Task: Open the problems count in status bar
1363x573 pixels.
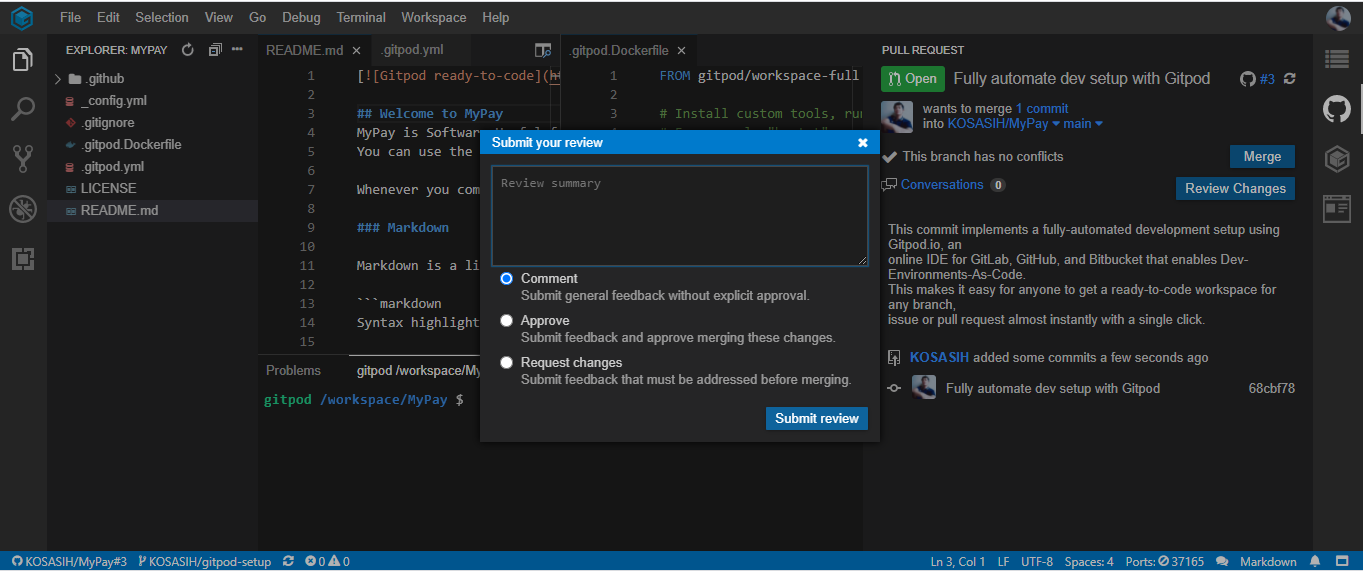Action: pyautogui.click(x=327, y=562)
